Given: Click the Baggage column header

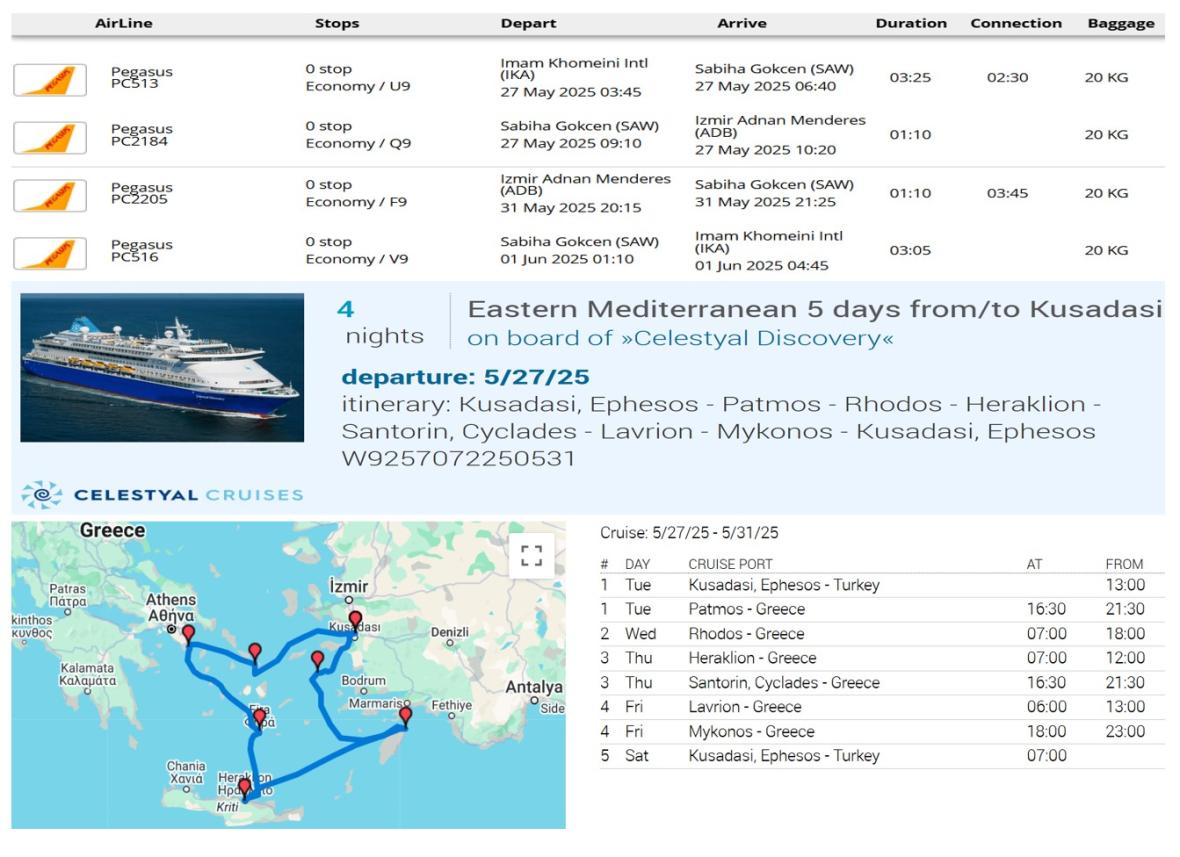Looking at the screenshot, I should tap(1120, 24).
